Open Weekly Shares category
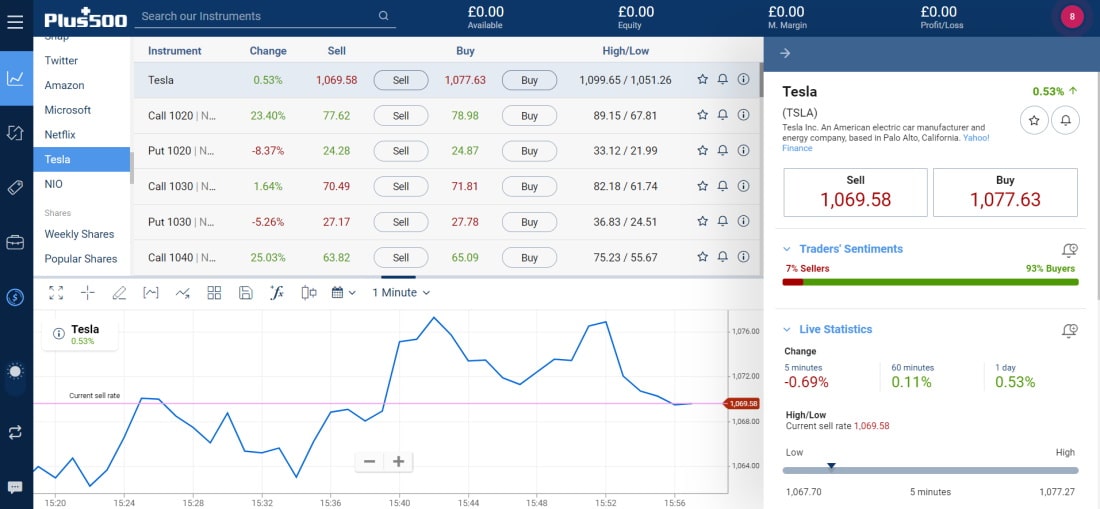The width and height of the screenshot is (1100, 509). coord(79,233)
